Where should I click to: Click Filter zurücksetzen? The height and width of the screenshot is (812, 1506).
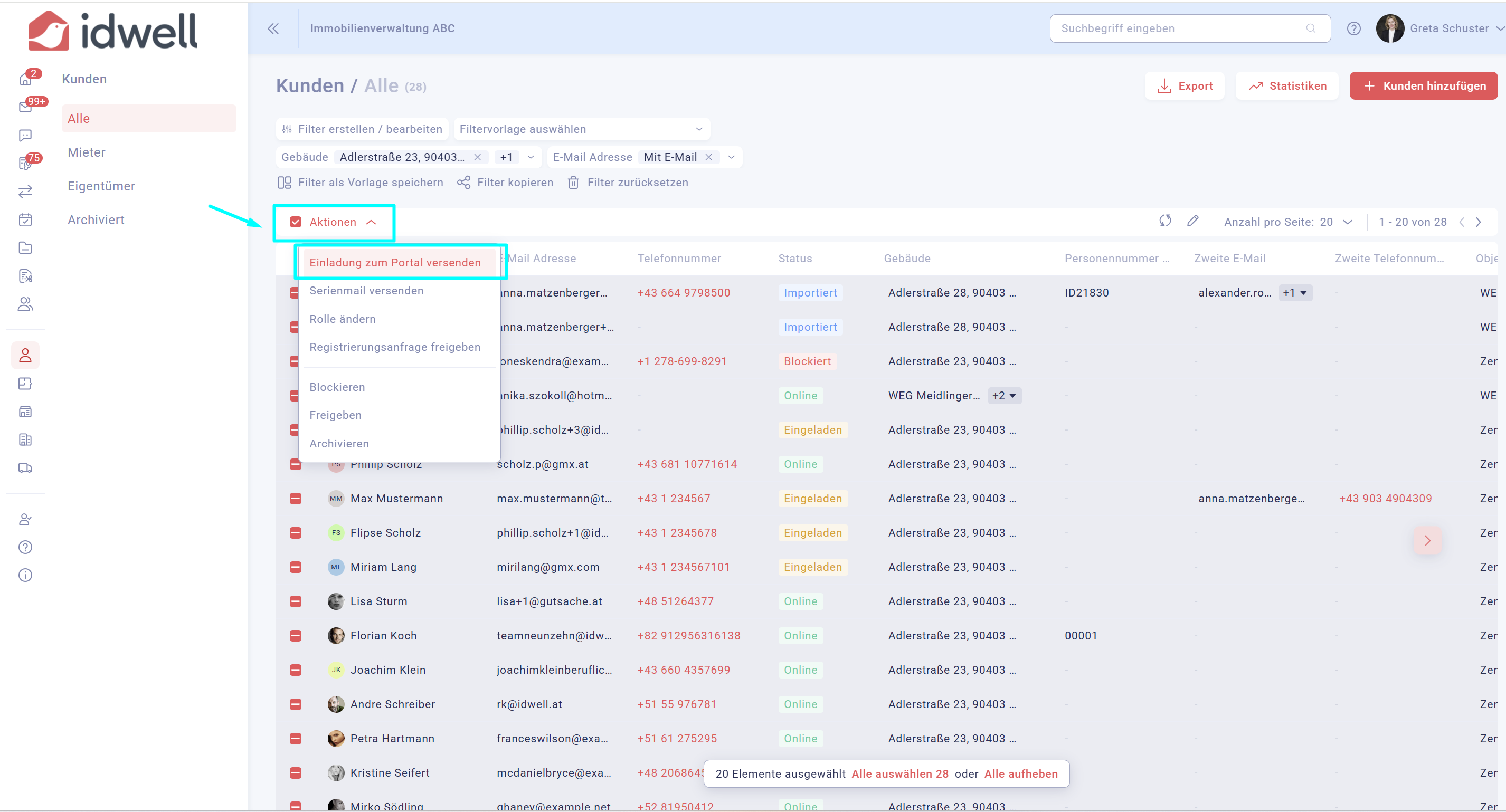pyautogui.click(x=628, y=183)
